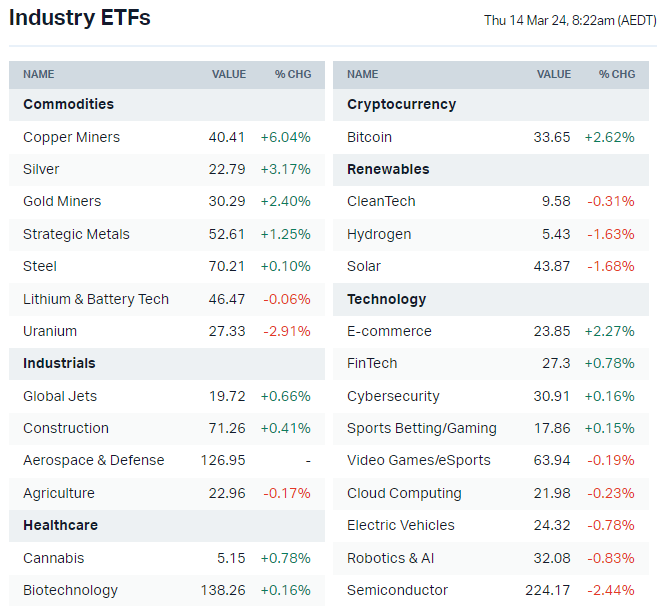The width and height of the screenshot is (666, 606).
Task: Sort left table by % CHG header
Action: click(293, 74)
